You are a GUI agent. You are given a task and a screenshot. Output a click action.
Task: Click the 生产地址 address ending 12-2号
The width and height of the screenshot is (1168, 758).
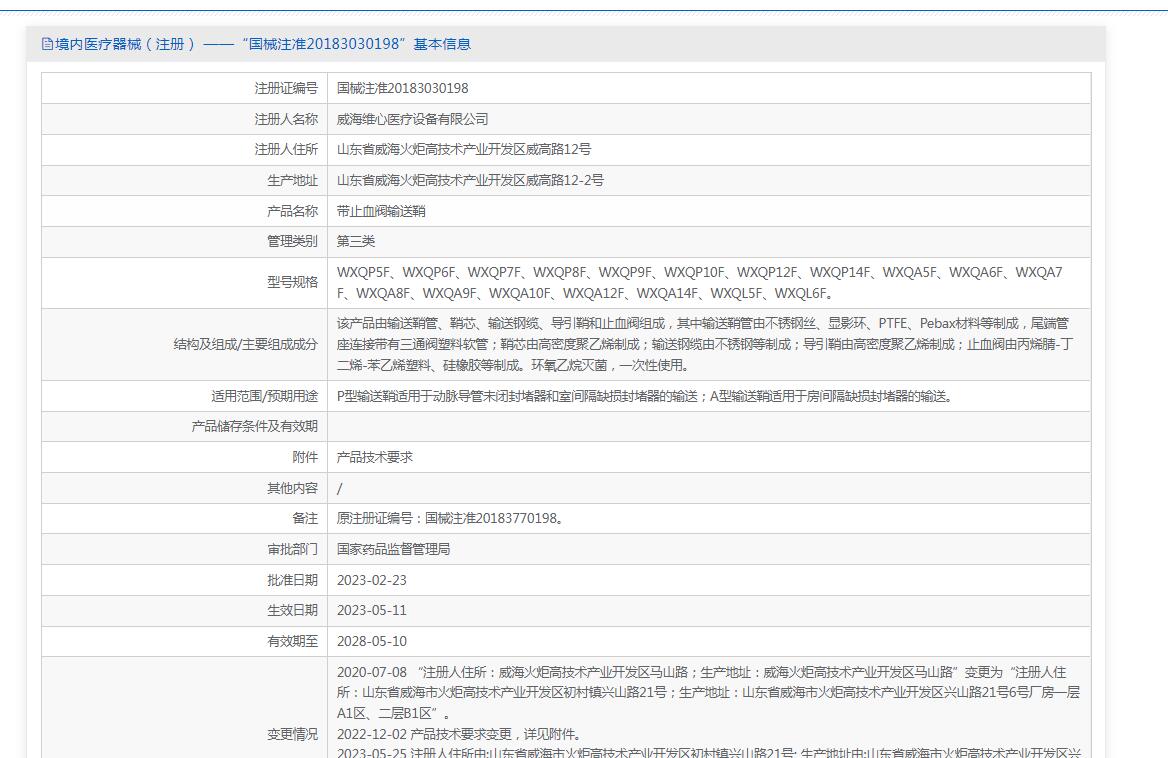click(470, 181)
